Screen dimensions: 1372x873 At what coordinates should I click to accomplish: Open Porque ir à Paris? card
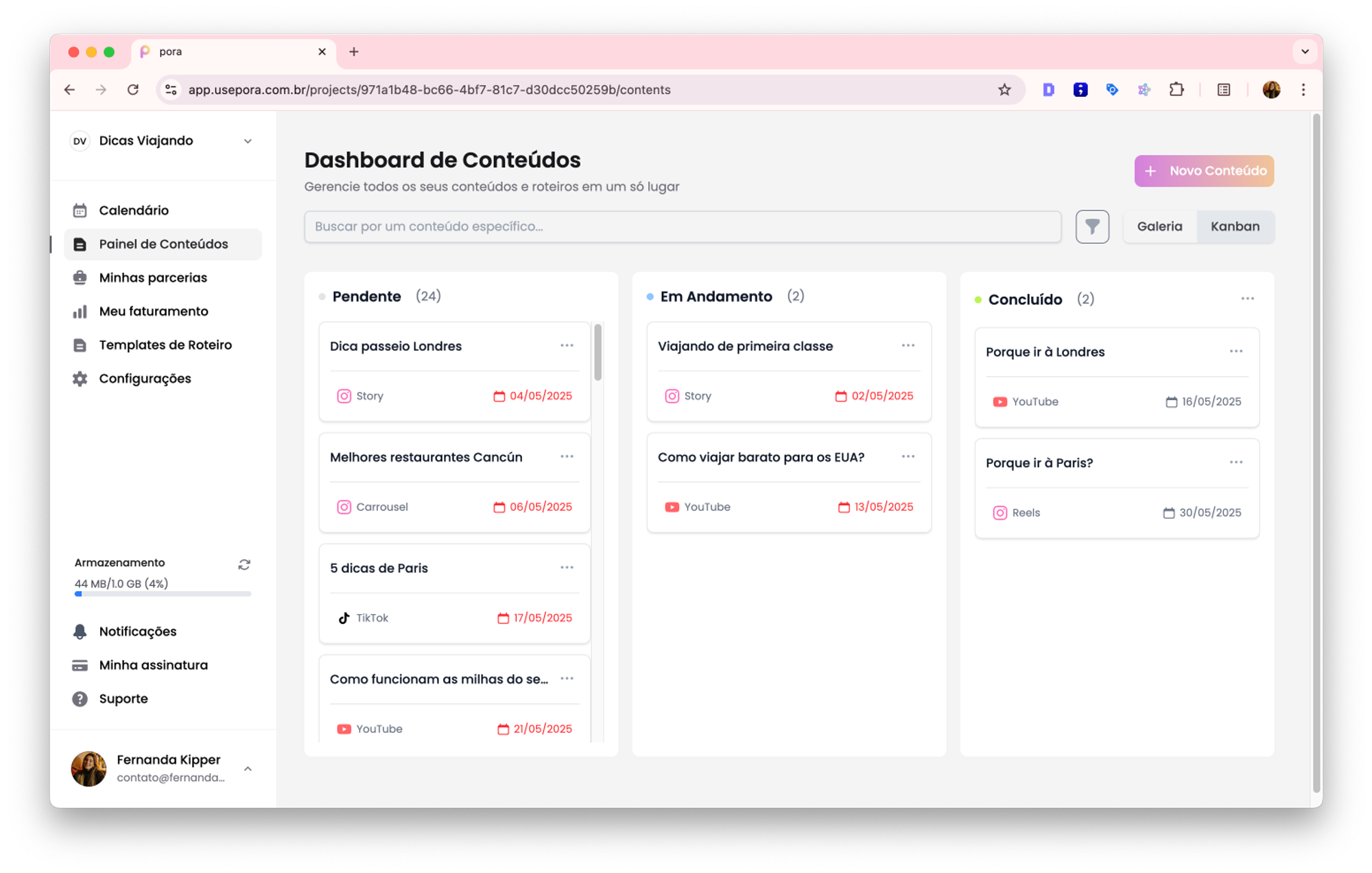1039,463
